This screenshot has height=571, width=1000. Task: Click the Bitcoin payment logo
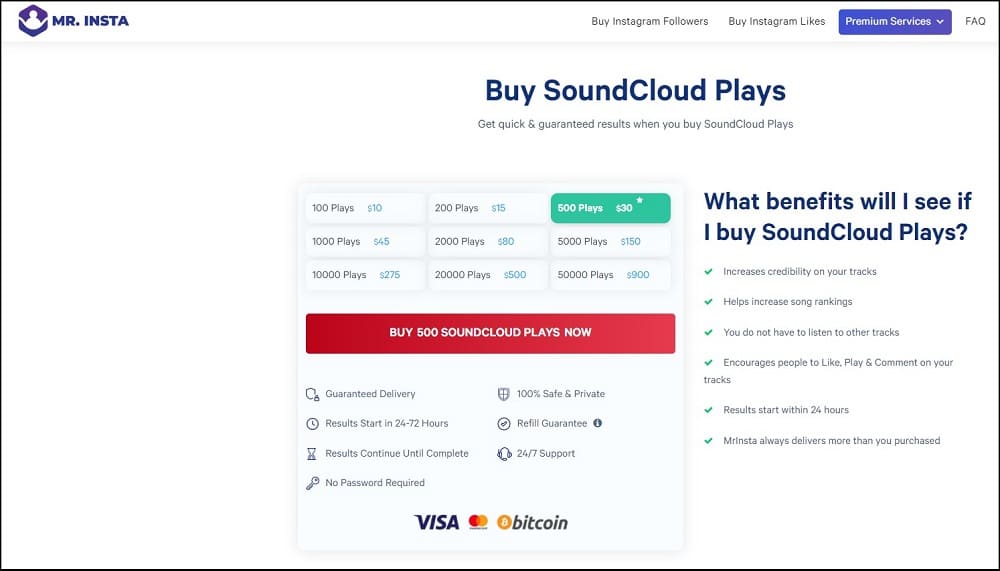[532, 523]
